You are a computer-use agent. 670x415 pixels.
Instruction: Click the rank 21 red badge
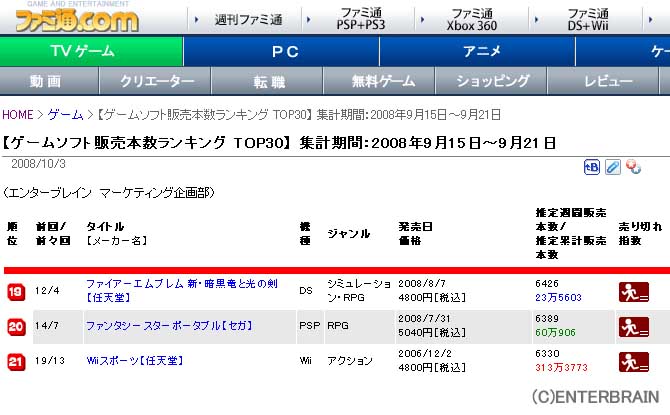(x=16, y=362)
